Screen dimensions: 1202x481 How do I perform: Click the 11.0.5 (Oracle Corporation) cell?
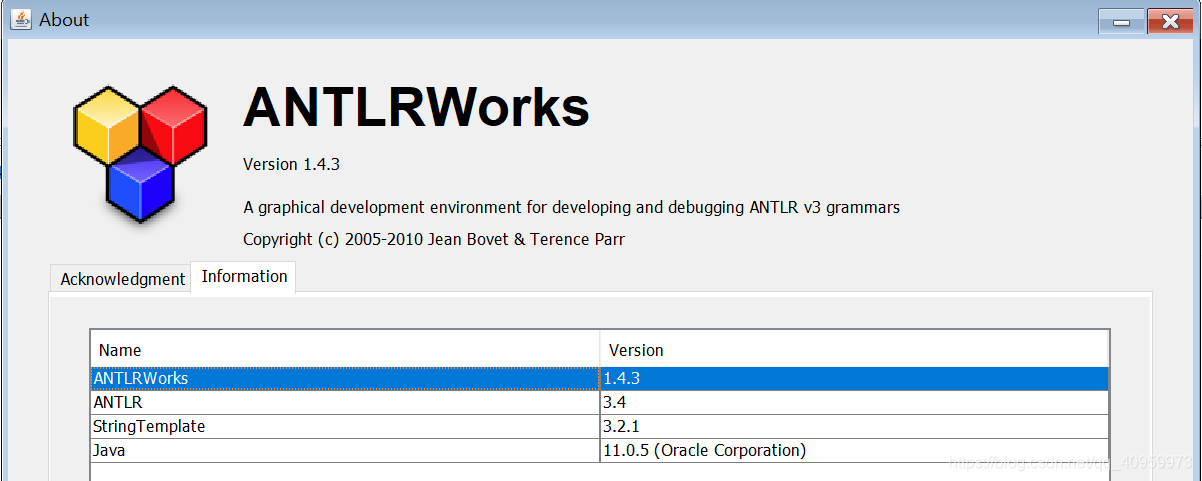854,450
